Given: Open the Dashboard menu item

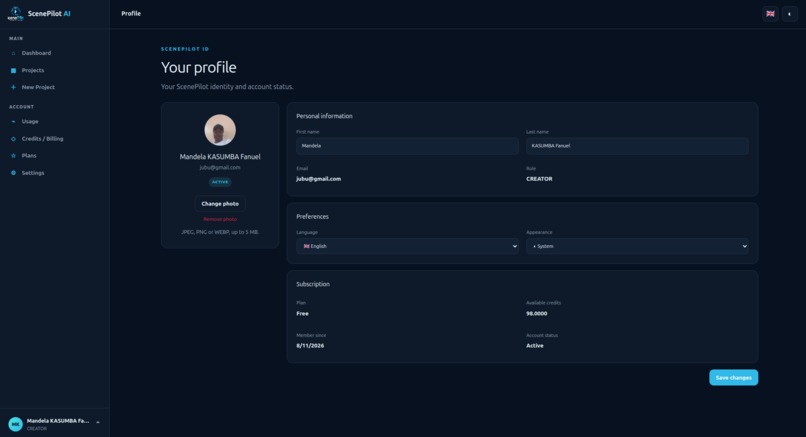Looking at the screenshot, I should point(54,53).
